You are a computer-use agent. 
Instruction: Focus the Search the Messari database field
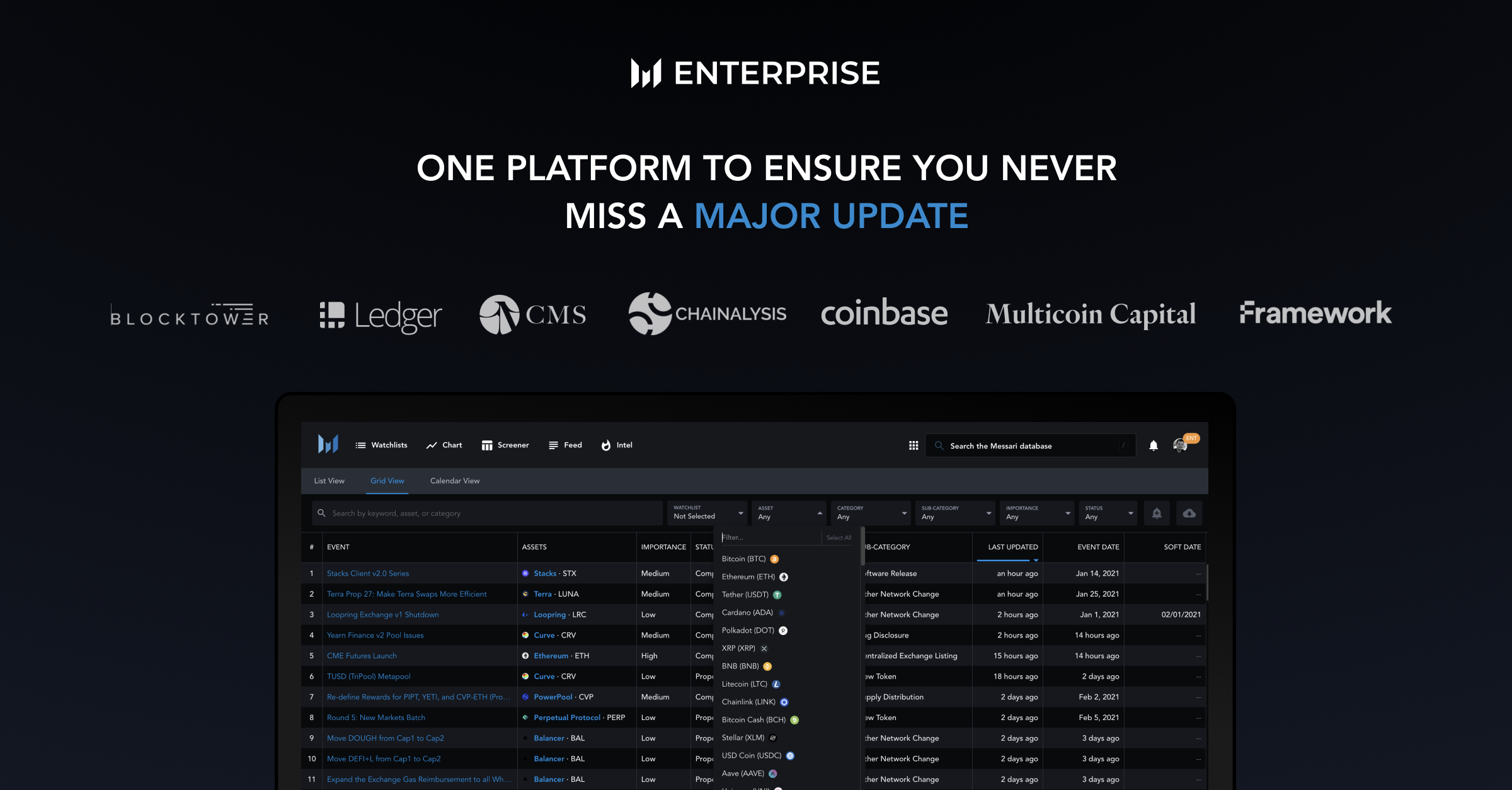[x=1031, y=445]
